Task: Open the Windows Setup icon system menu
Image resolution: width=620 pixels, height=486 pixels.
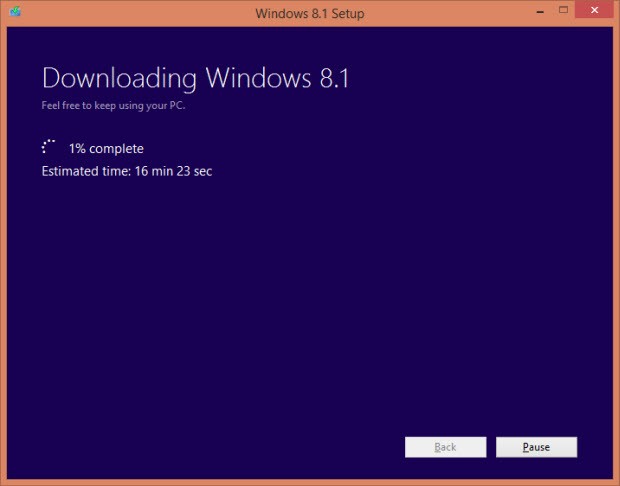Action: pos(15,13)
